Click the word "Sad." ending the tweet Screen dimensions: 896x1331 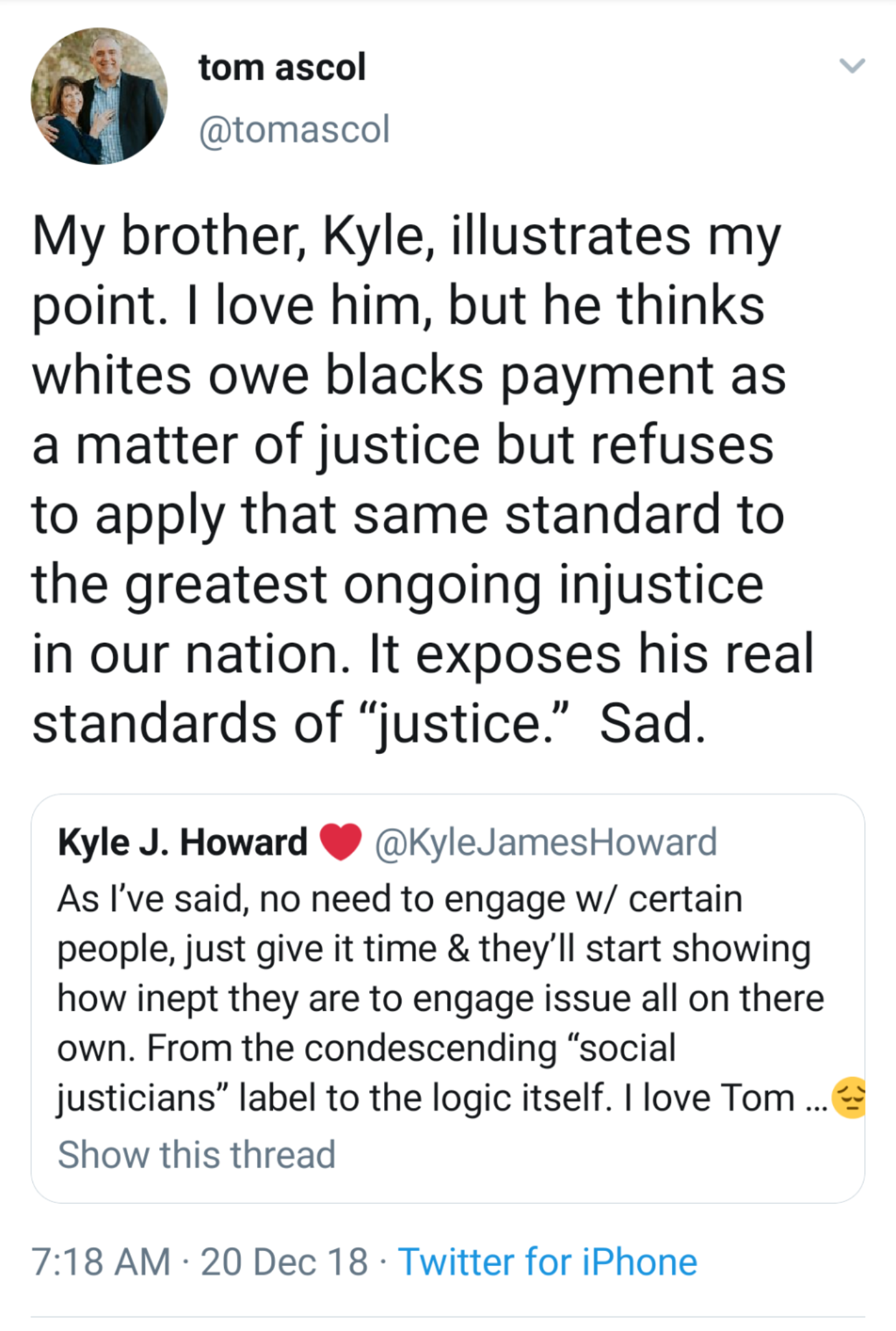coord(652,724)
